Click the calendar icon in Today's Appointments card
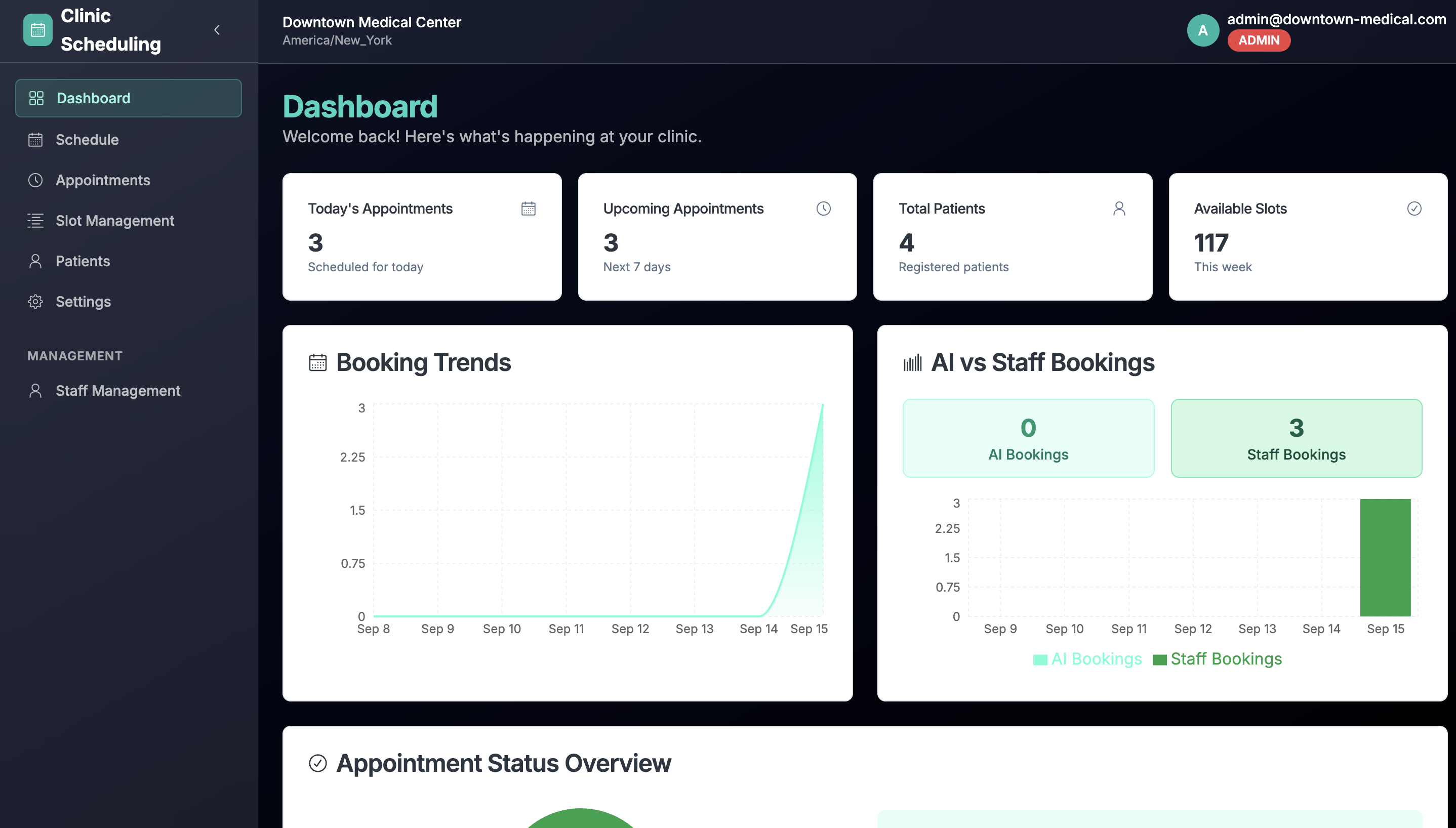The image size is (1456, 828). 528,209
